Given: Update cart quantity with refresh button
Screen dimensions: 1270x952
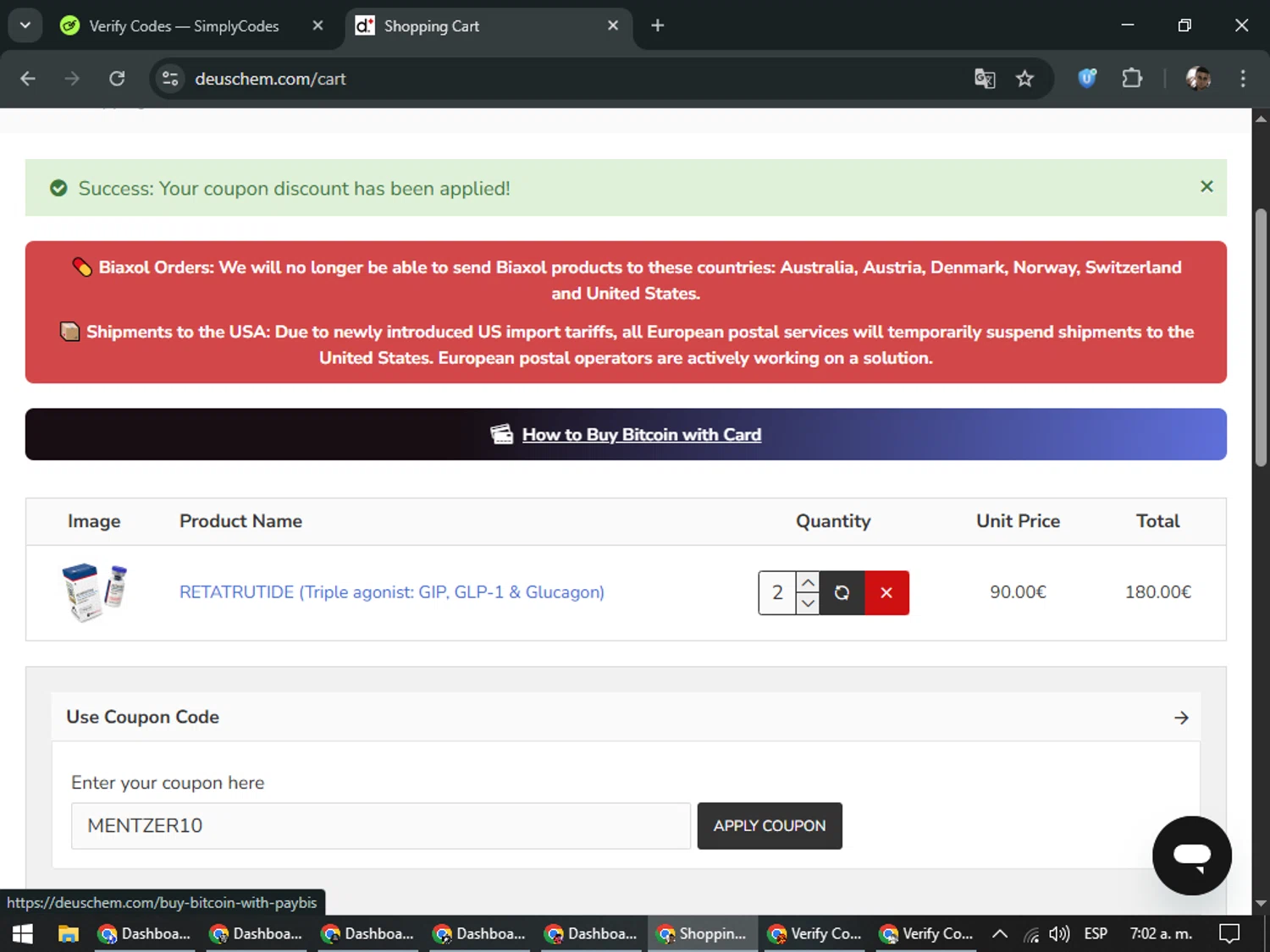Looking at the screenshot, I should coord(842,593).
